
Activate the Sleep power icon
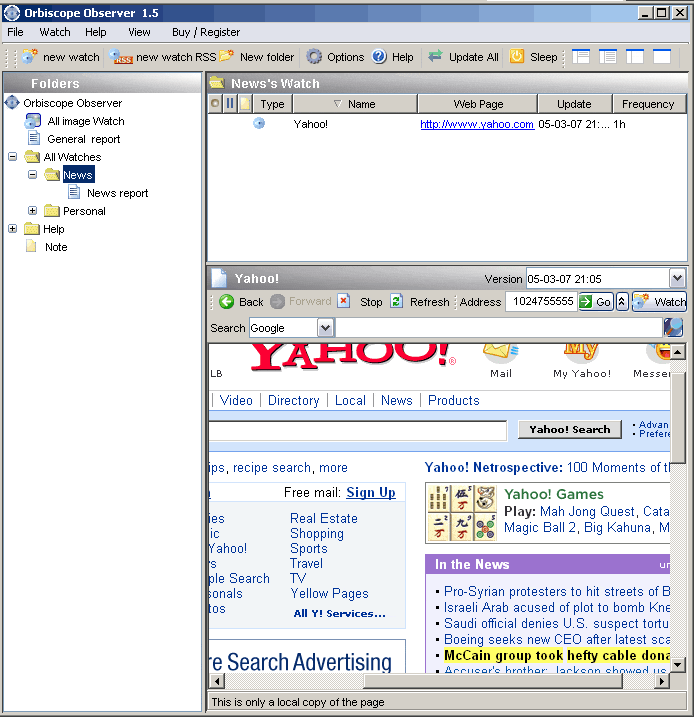pos(517,56)
